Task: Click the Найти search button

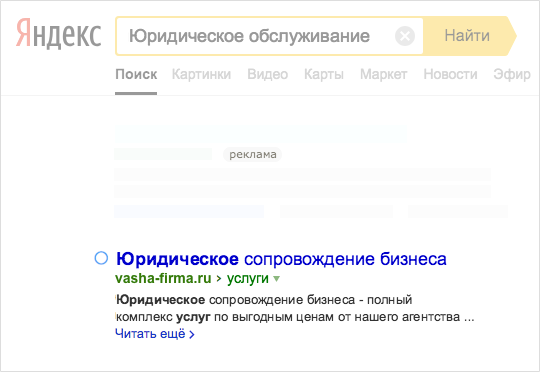Action: click(467, 36)
